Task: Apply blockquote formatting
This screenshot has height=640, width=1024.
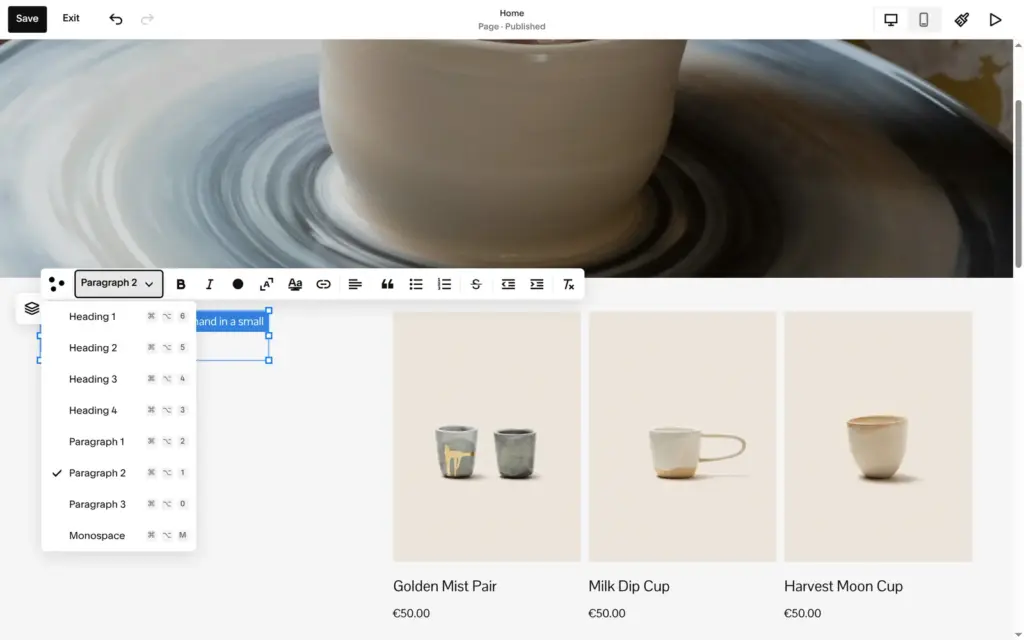Action: click(387, 284)
